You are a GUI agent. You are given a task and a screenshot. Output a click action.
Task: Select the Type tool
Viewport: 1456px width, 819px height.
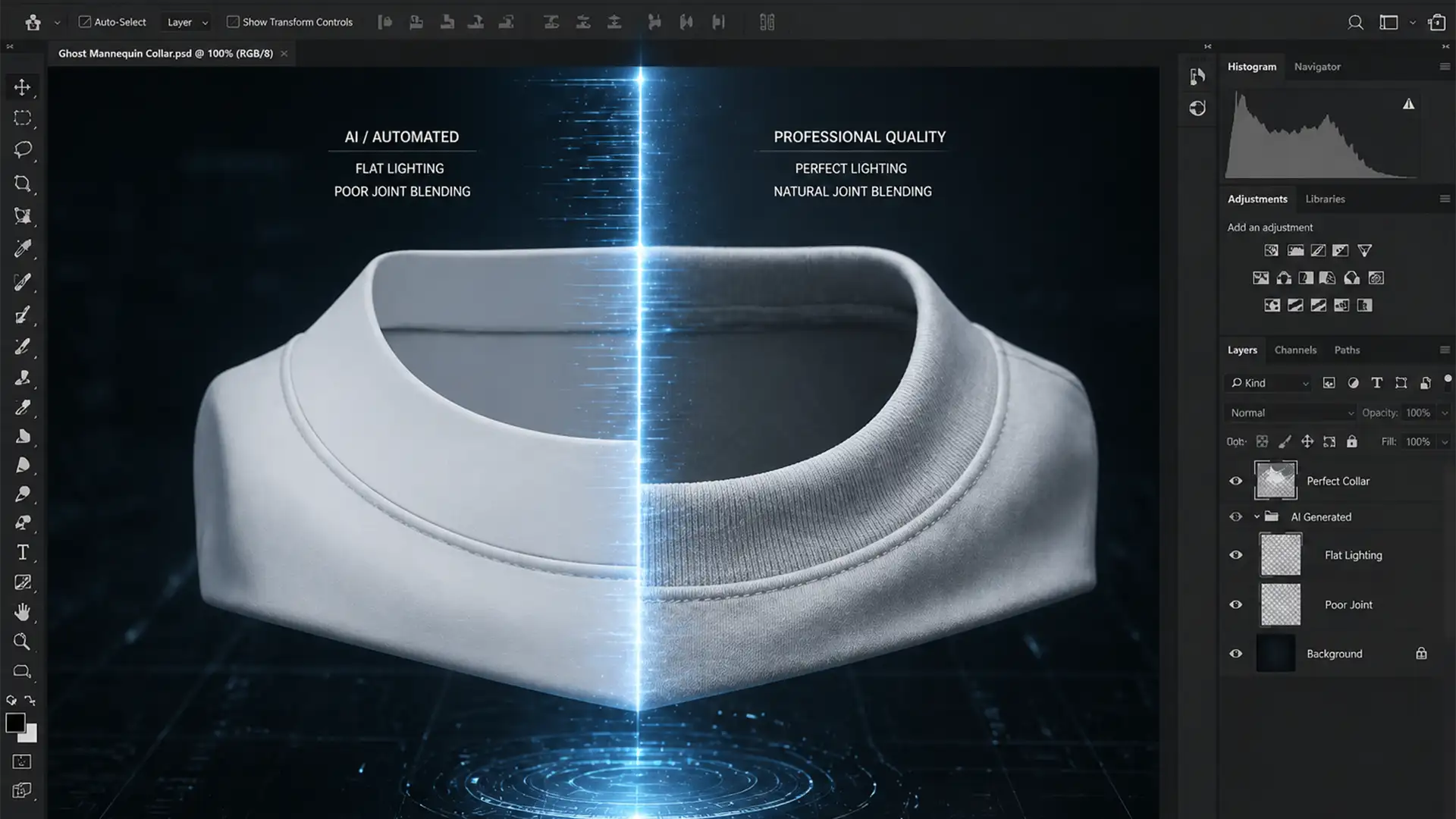click(22, 552)
